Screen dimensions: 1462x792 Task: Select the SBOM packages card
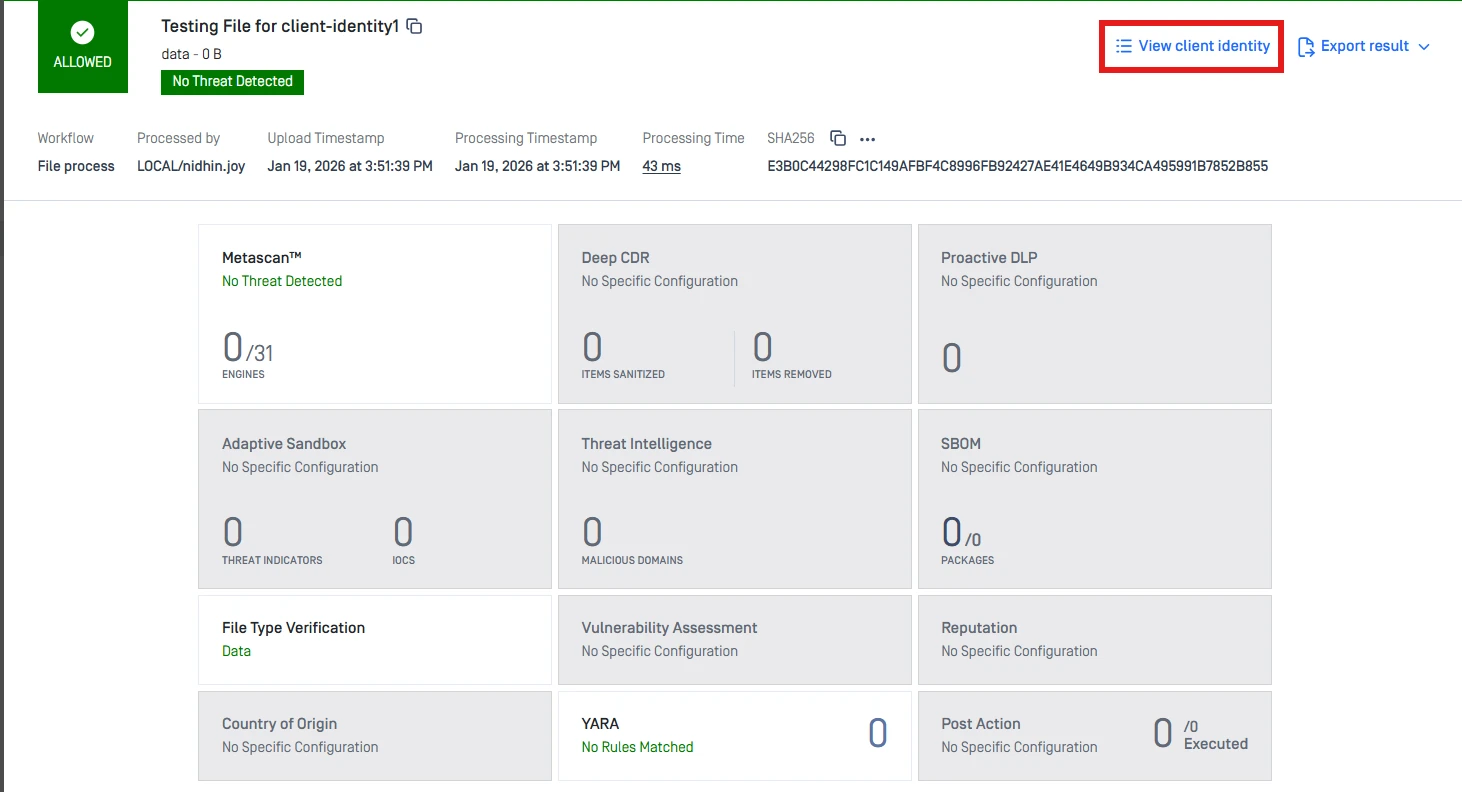click(x=1094, y=498)
